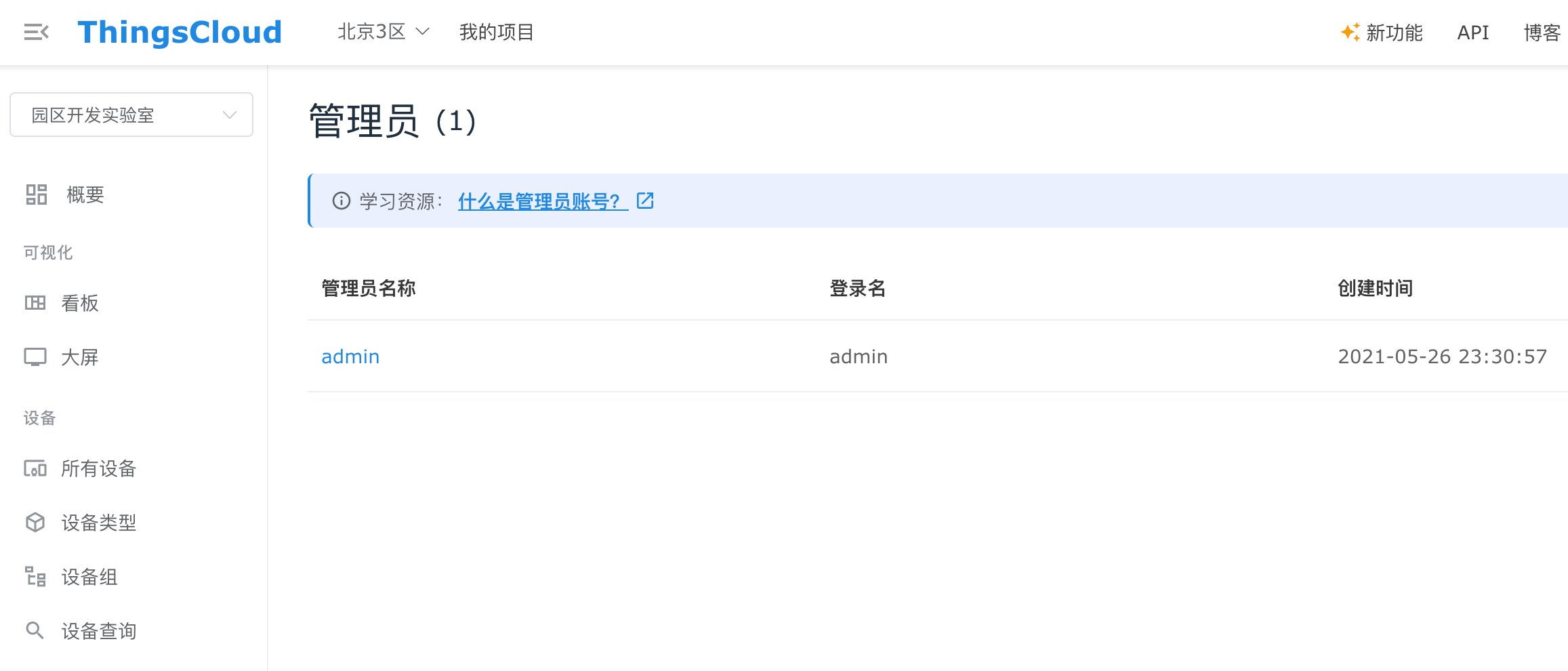The image size is (1568, 671).
Task: Click the 设备查询 search icon
Action: pos(35,631)
